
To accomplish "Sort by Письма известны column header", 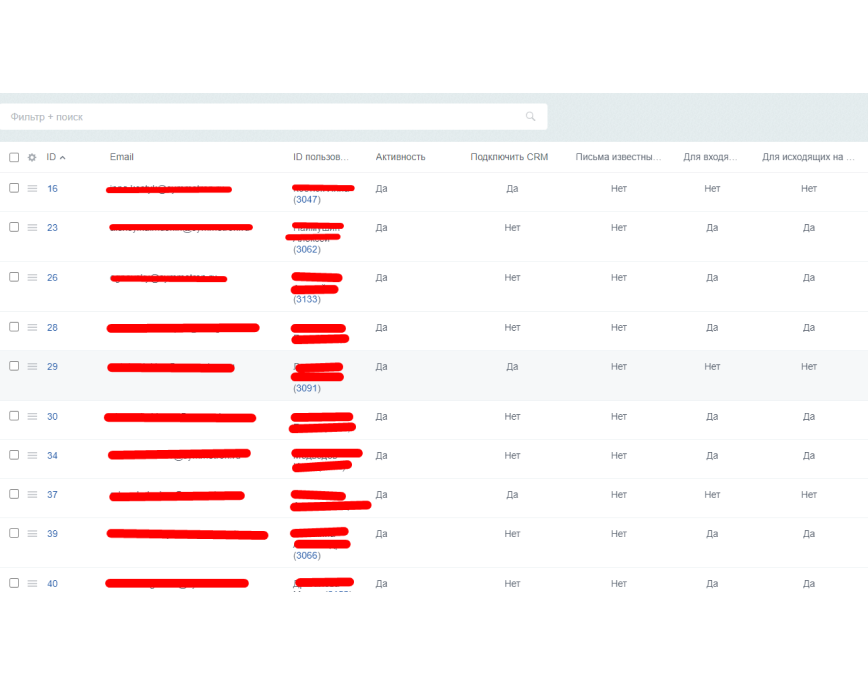I will tap(618, 157).
